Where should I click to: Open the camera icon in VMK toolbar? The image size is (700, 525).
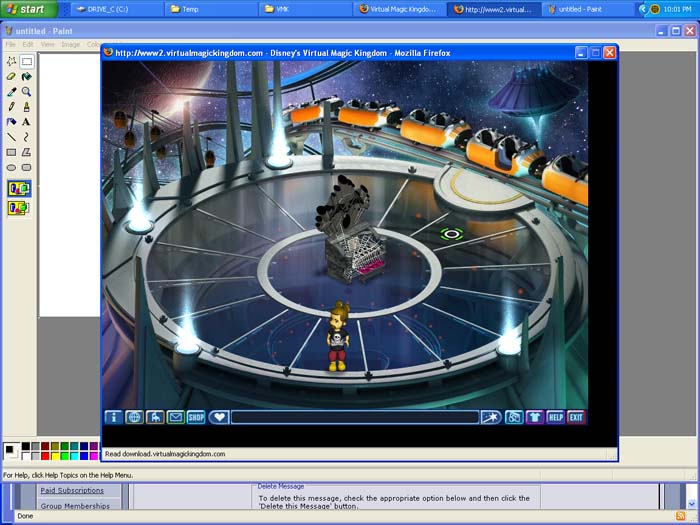click(x=514, y=417)
